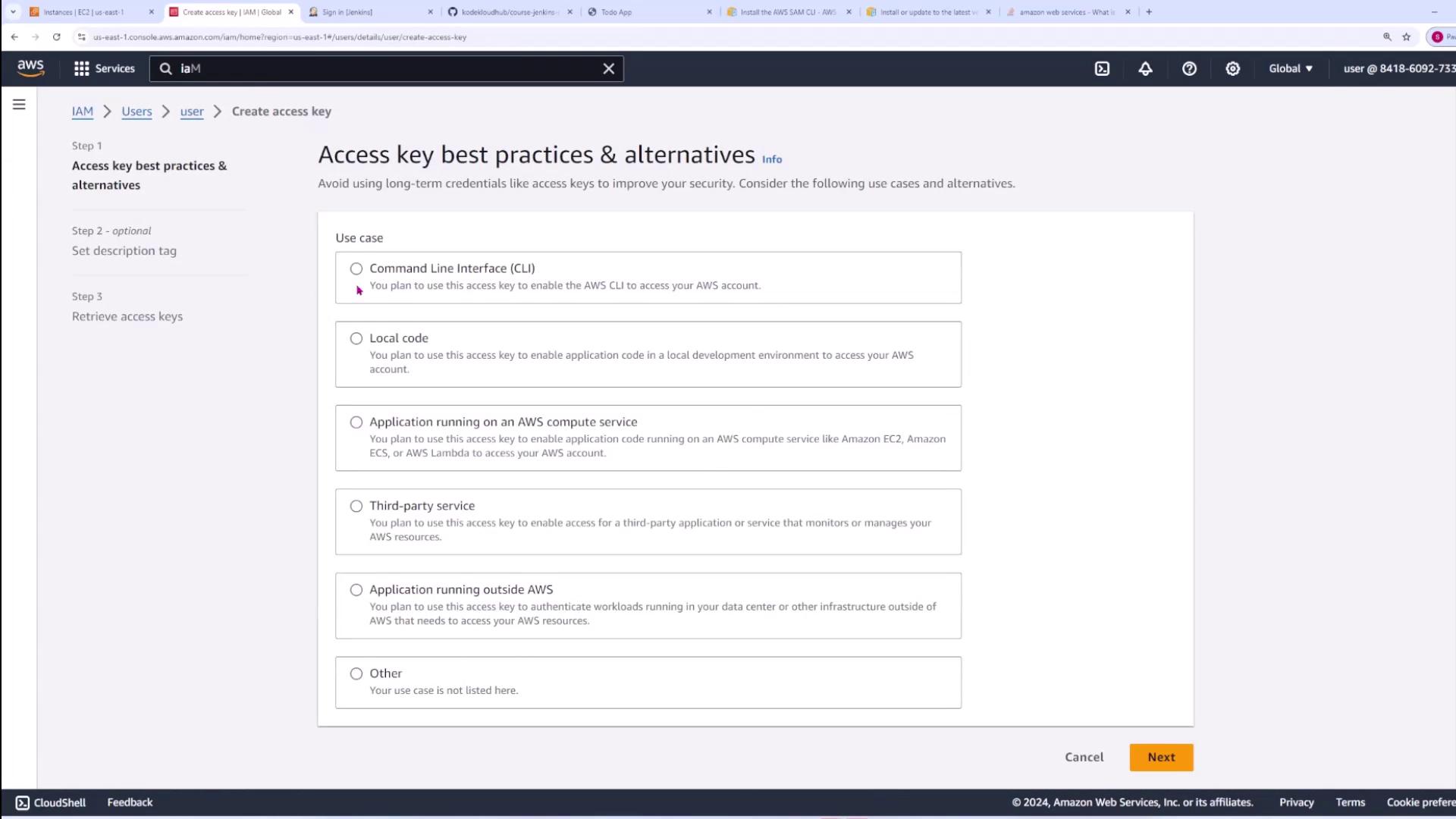Click the orange Next button
Screen dimensions: 1456x819
[x=1160, y=757]
